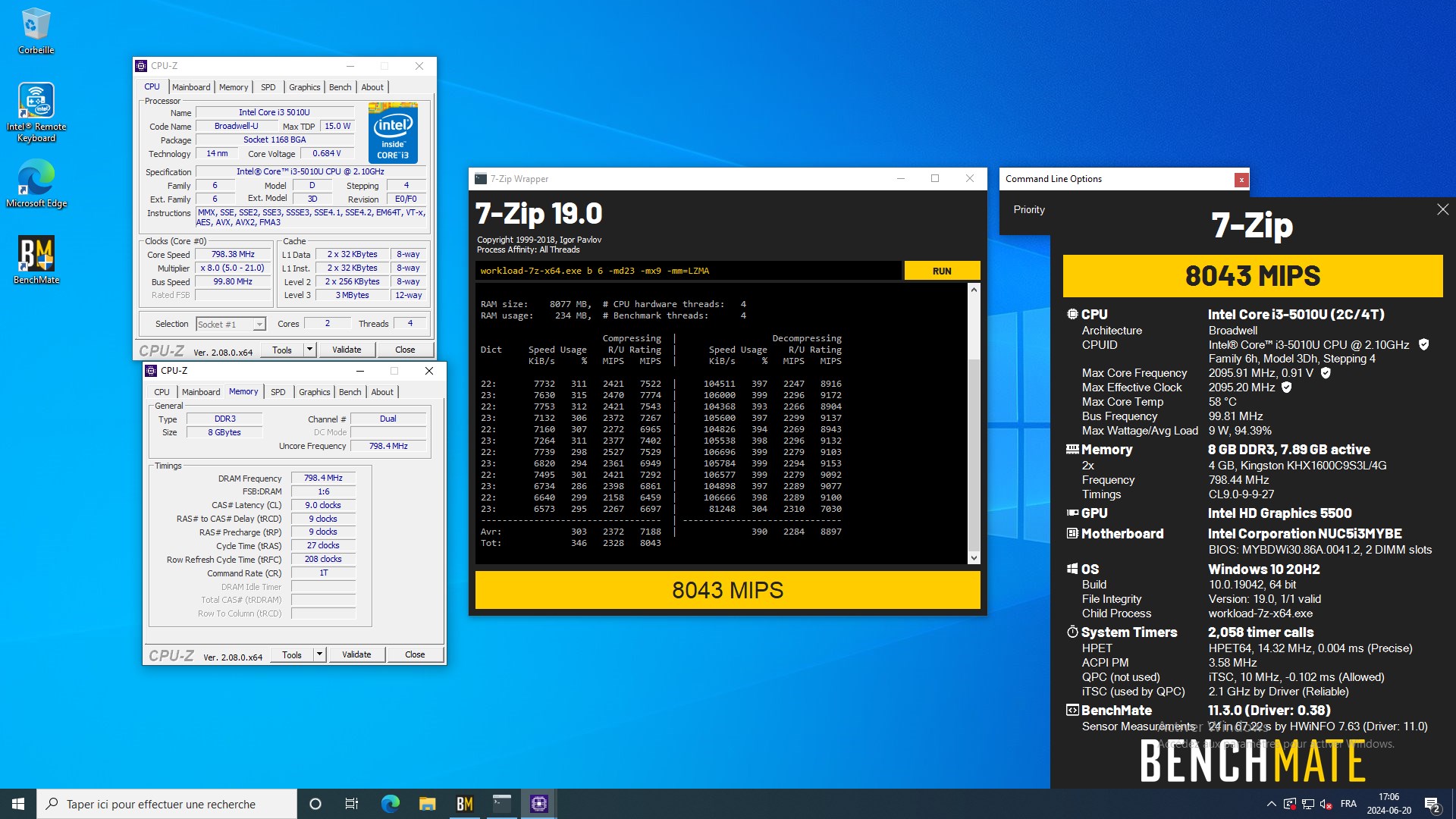Open the Corbeille recycle bin icon
Screen dimensions: 1456x819
[36, 31]
